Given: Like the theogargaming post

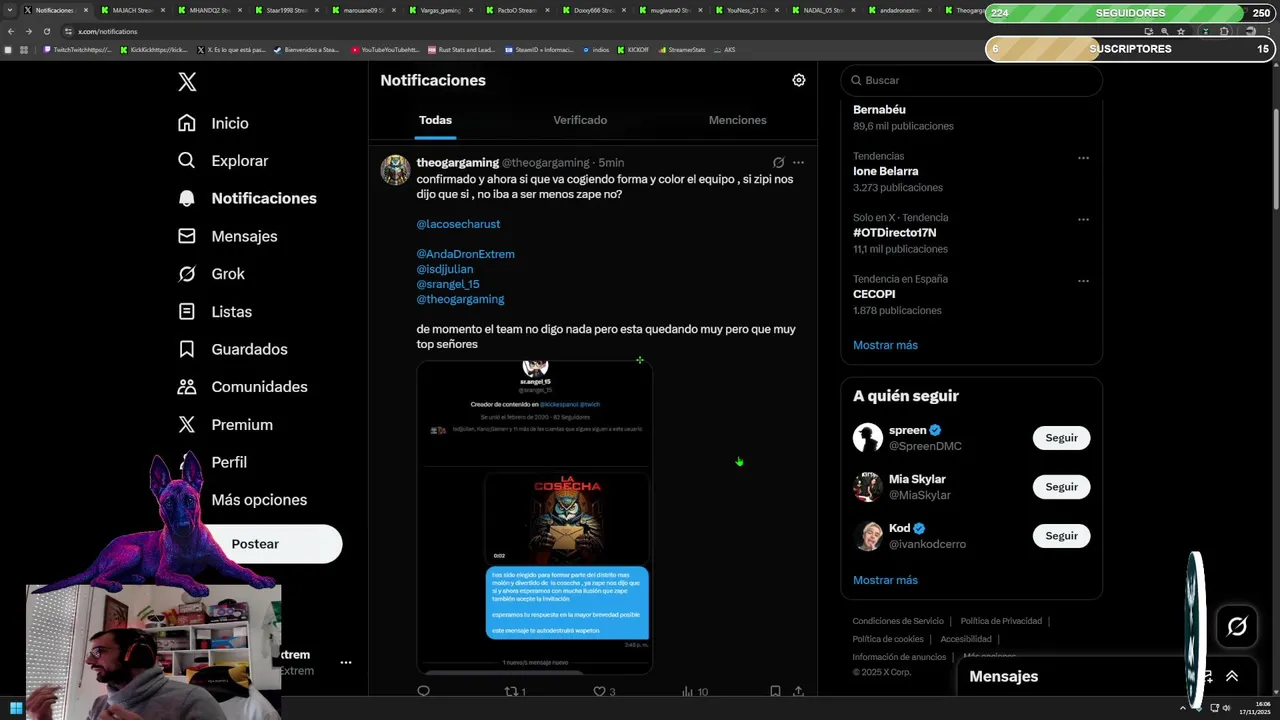Looking at the screenshot, I should 604,691.
